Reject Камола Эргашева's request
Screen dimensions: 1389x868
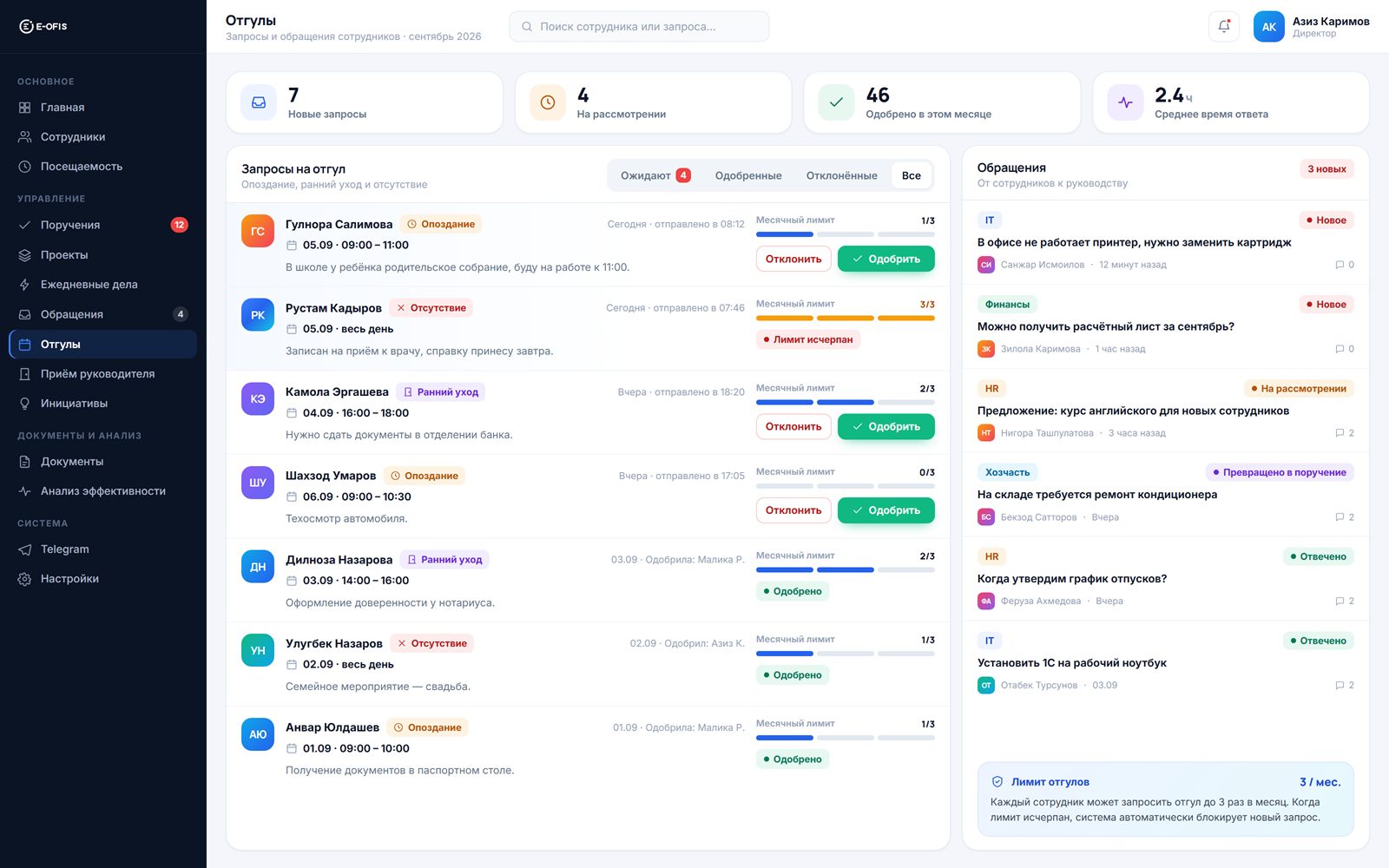(793, 426)
